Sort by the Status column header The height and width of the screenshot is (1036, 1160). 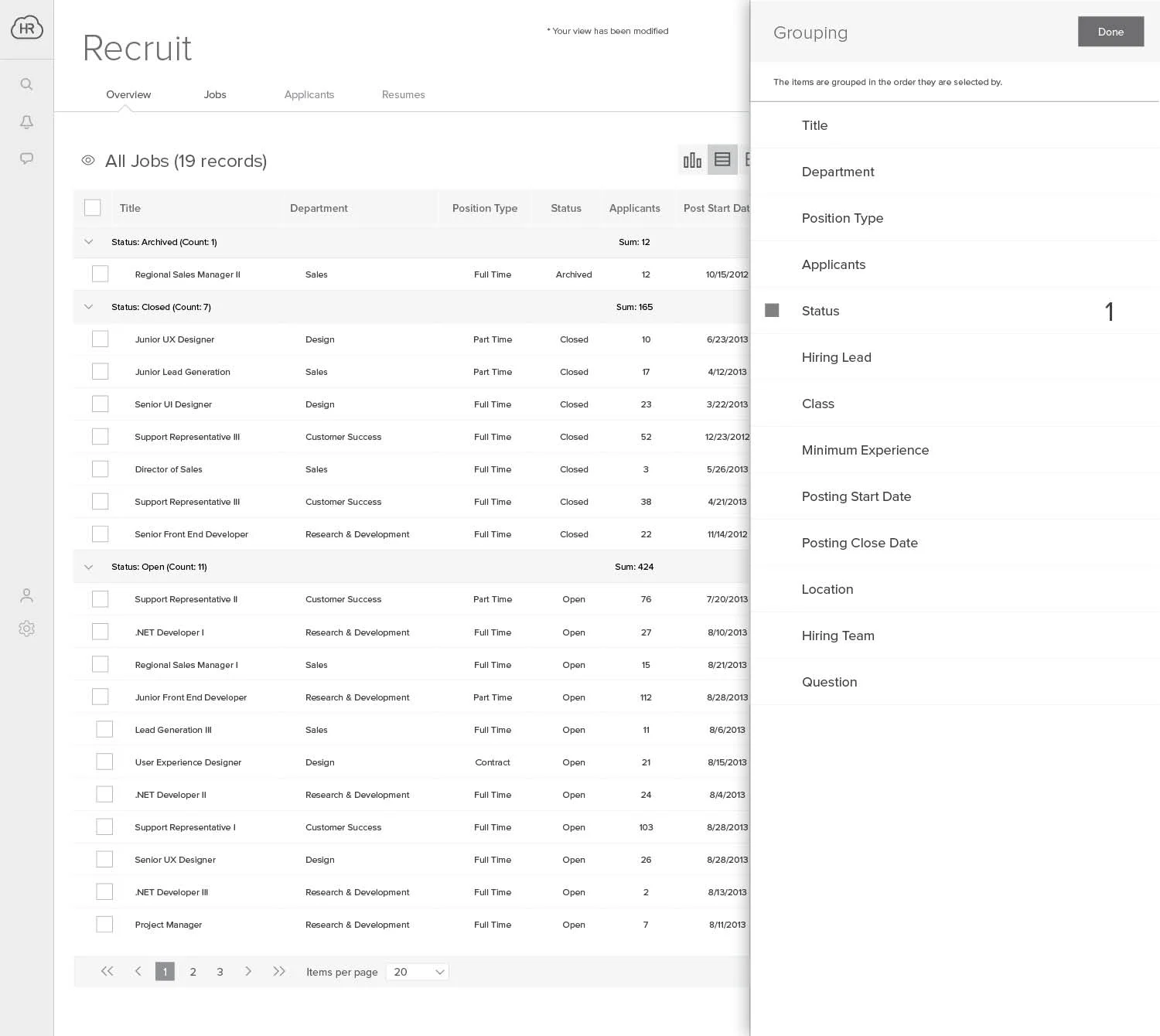pos(566,208)
